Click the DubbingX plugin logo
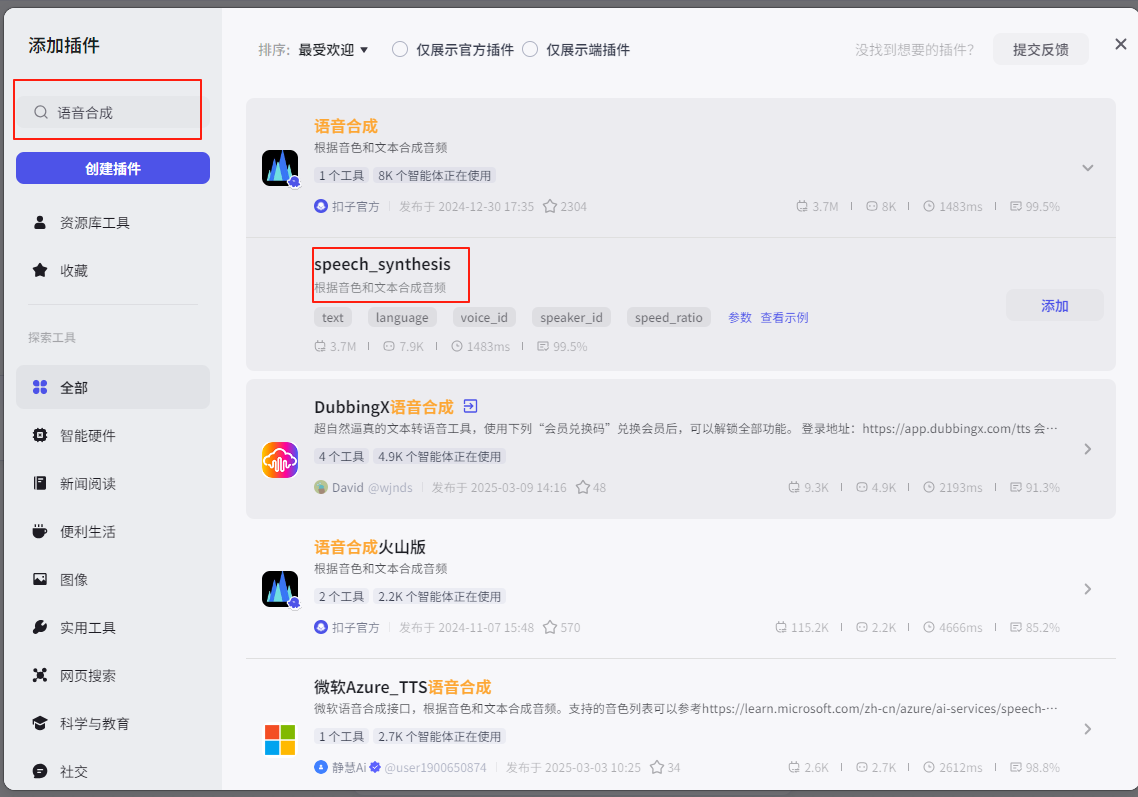 point(280,459)
